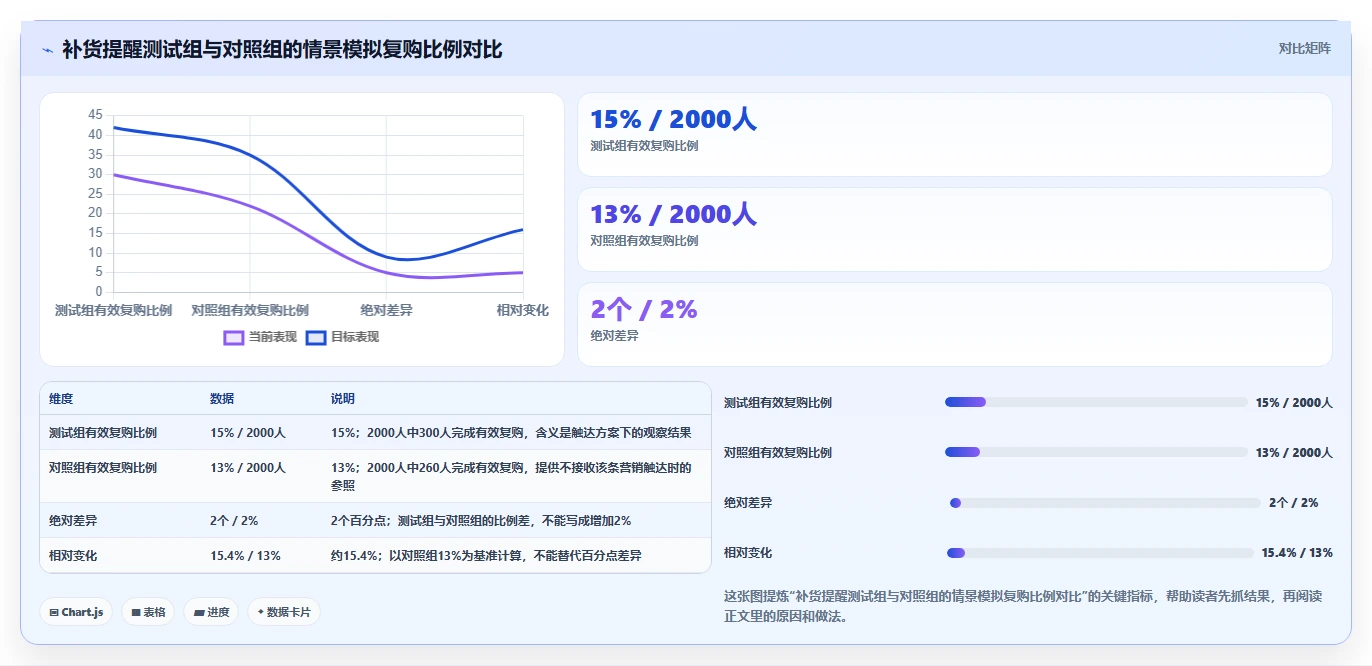Select the 表格 tag chip

pyautogui.click(x=148, y=612)
